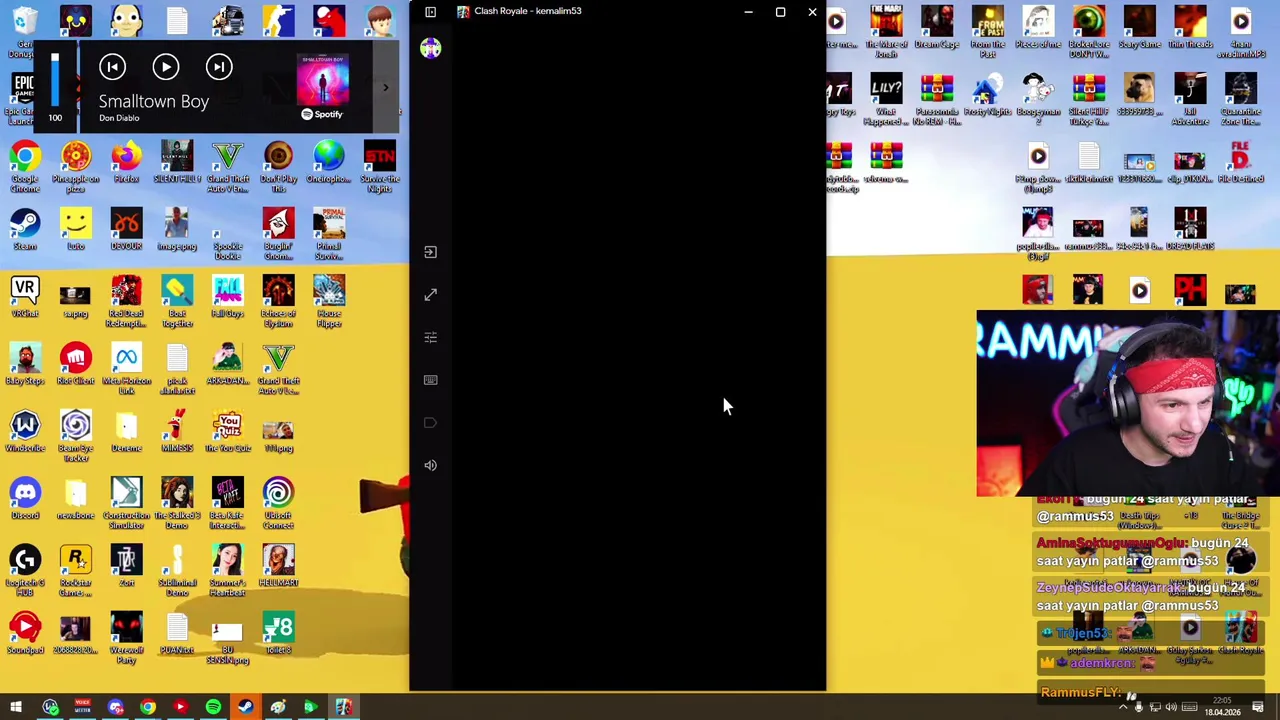Open the keyboard mapping icon in sidebar

(x=430, y=380)
